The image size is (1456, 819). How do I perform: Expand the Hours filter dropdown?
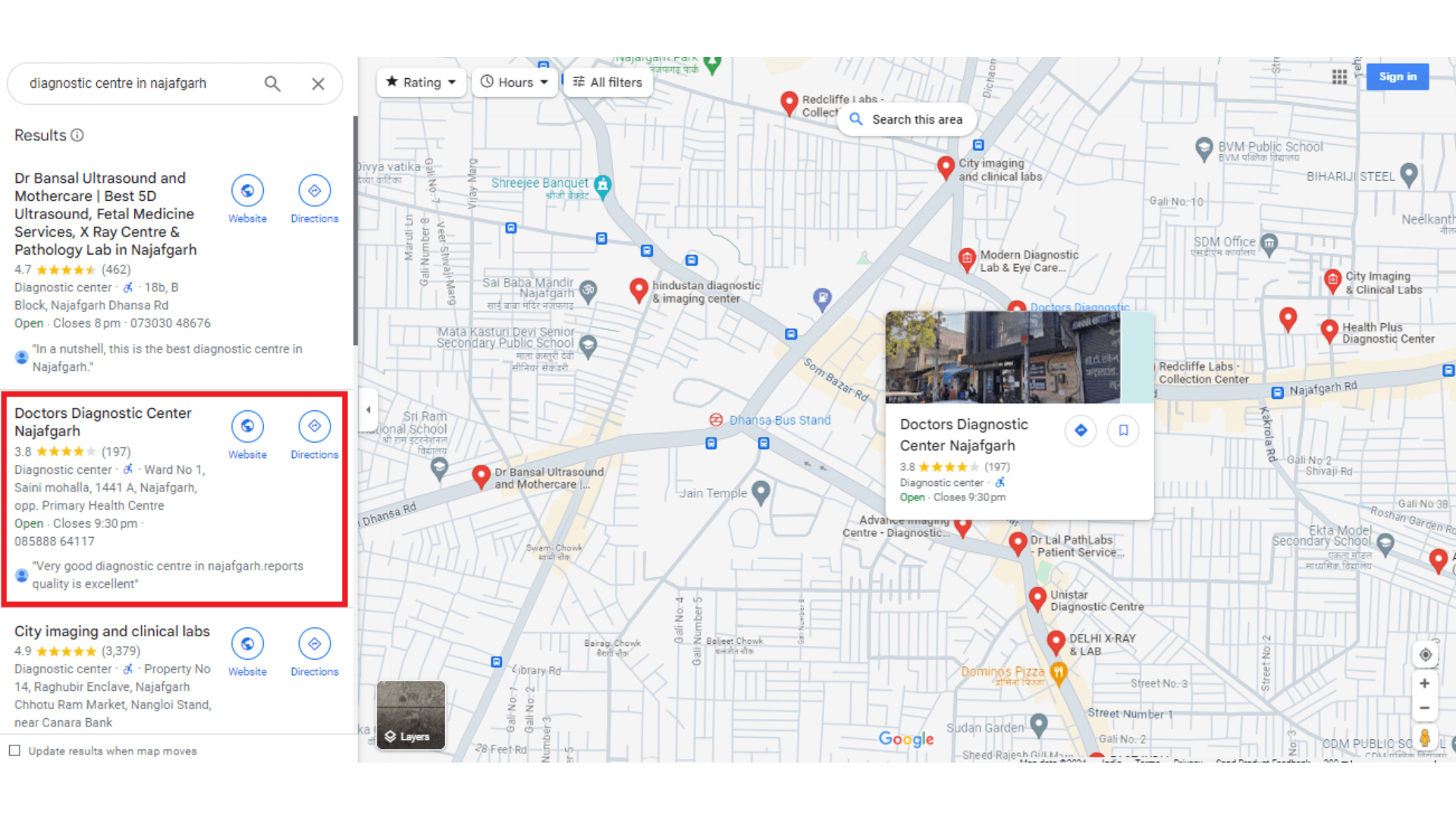[514, 82]
